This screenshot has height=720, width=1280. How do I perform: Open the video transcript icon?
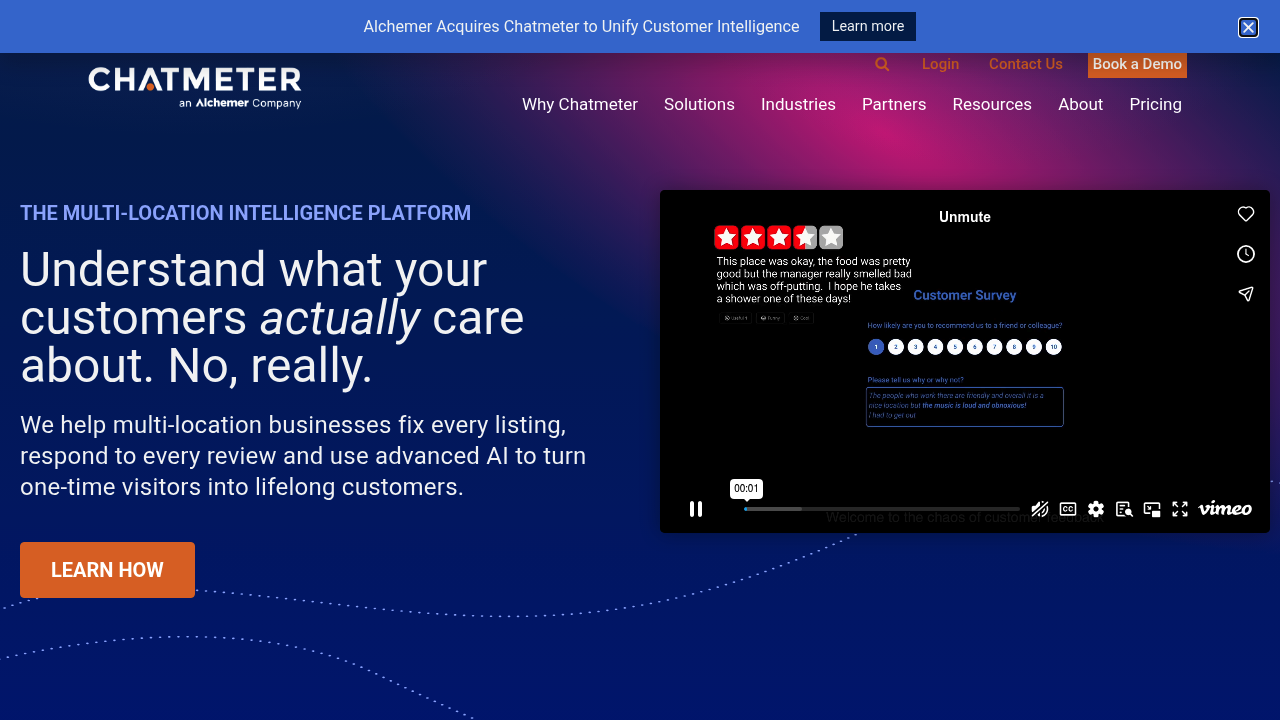pos(1124,509)
